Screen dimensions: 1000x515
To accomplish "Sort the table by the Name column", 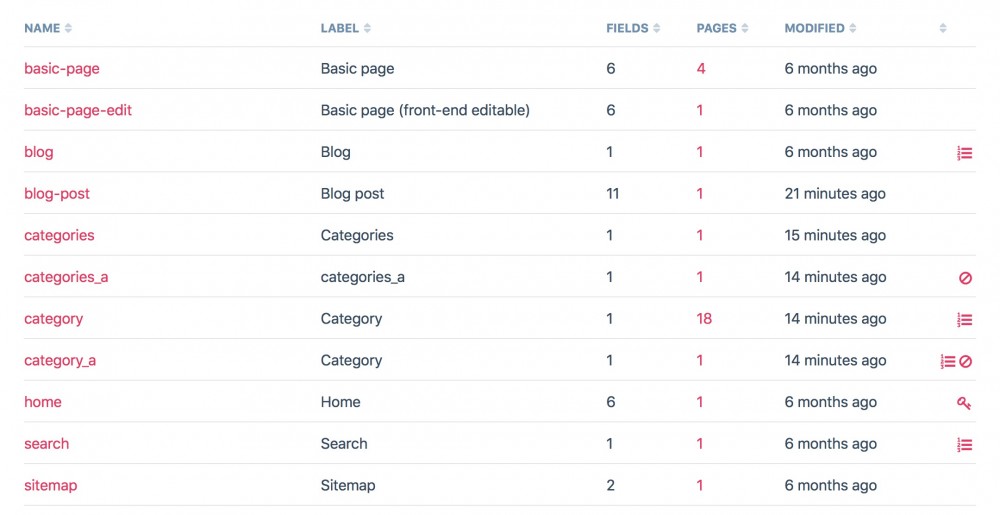I will point(47,28).
